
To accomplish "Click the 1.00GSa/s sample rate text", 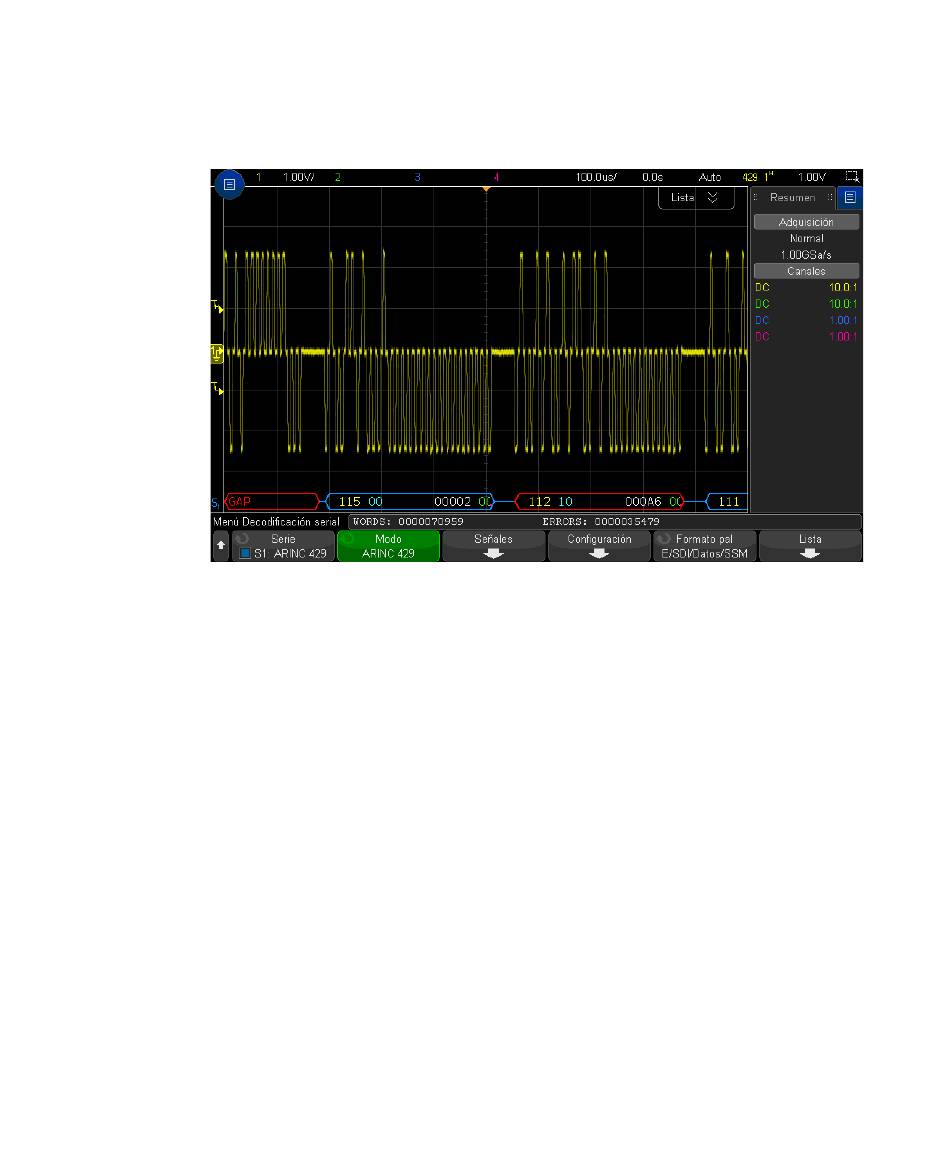I will pyautogui.click(x=806, y=255).
